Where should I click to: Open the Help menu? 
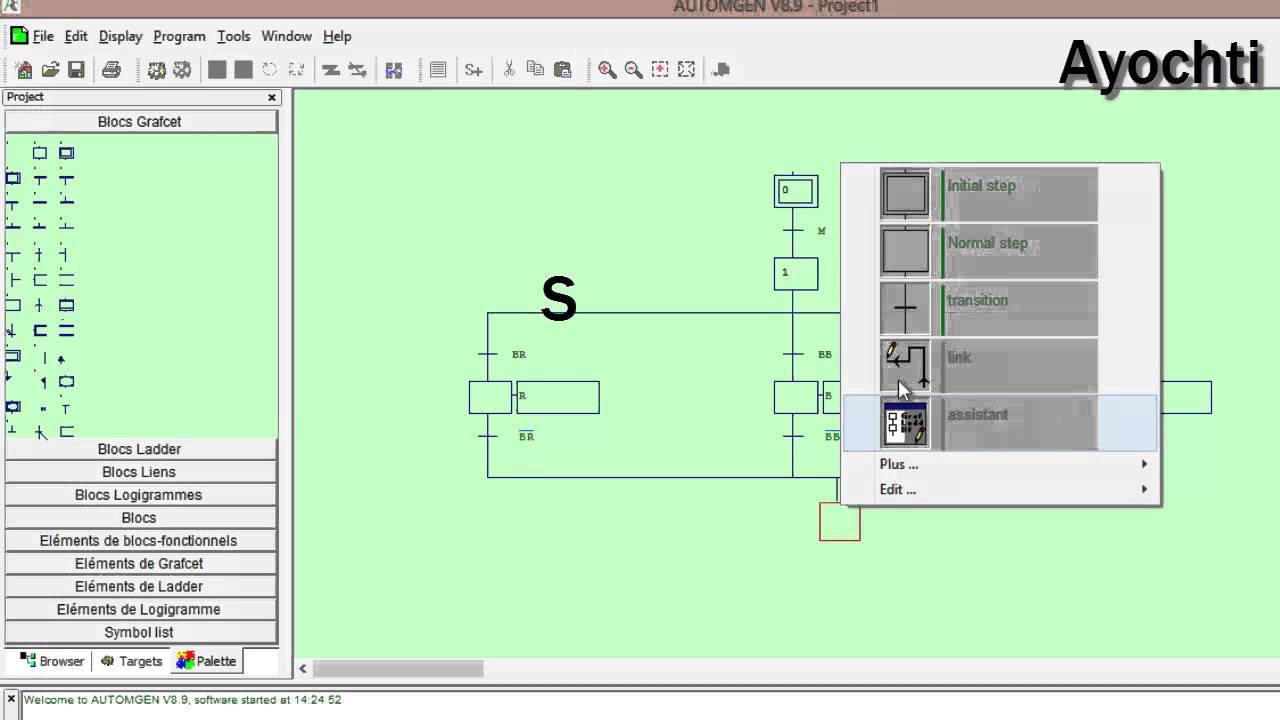coord(337,36)
